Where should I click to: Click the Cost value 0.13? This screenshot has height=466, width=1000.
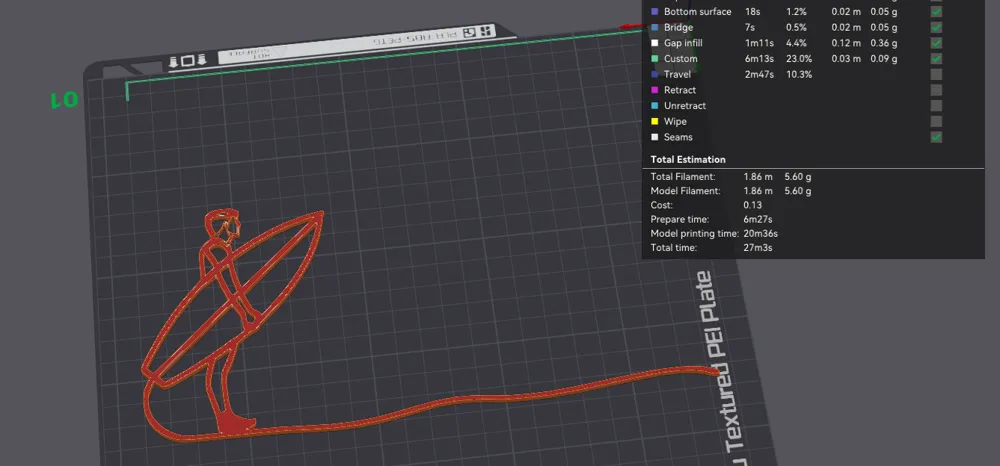[752, 205]
